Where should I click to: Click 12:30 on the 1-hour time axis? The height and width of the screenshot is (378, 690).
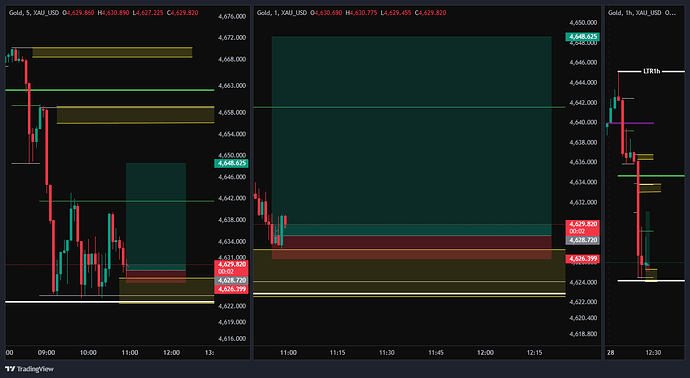pyautogui.click(x=653, y=352)
